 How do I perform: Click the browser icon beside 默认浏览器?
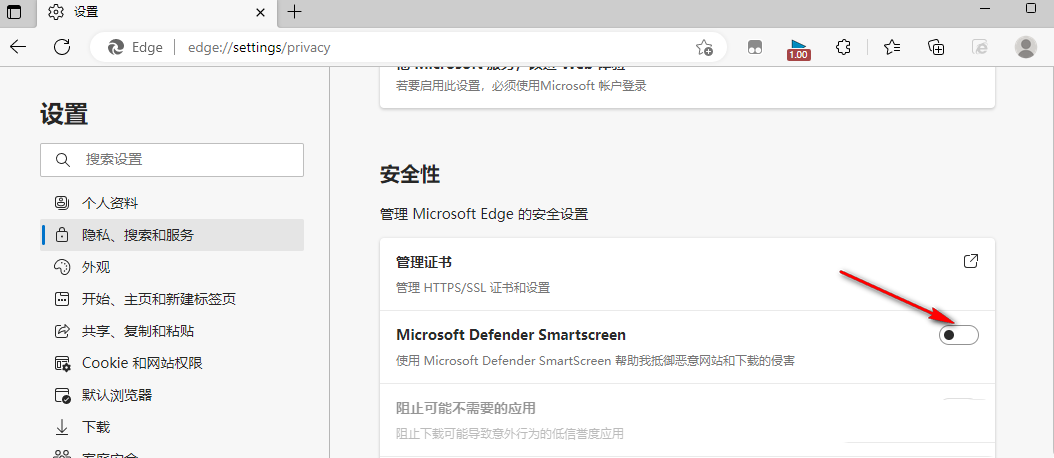click(62, 395)
